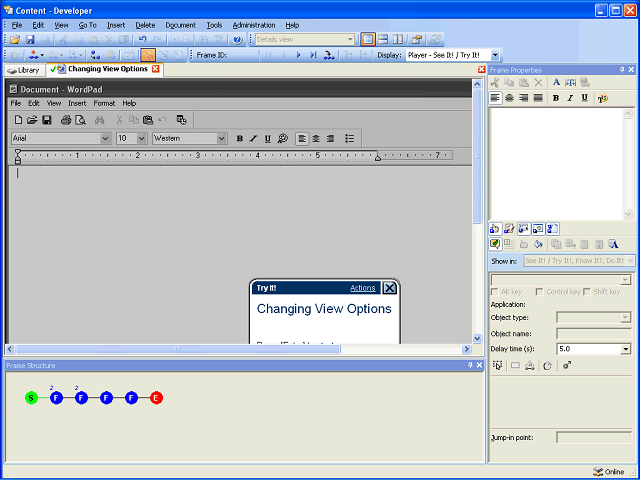Image resolution: width=640 pixels, height=480 pixels.
Task: Open the Object type dropdown
Action: click(x=625, y=318)
